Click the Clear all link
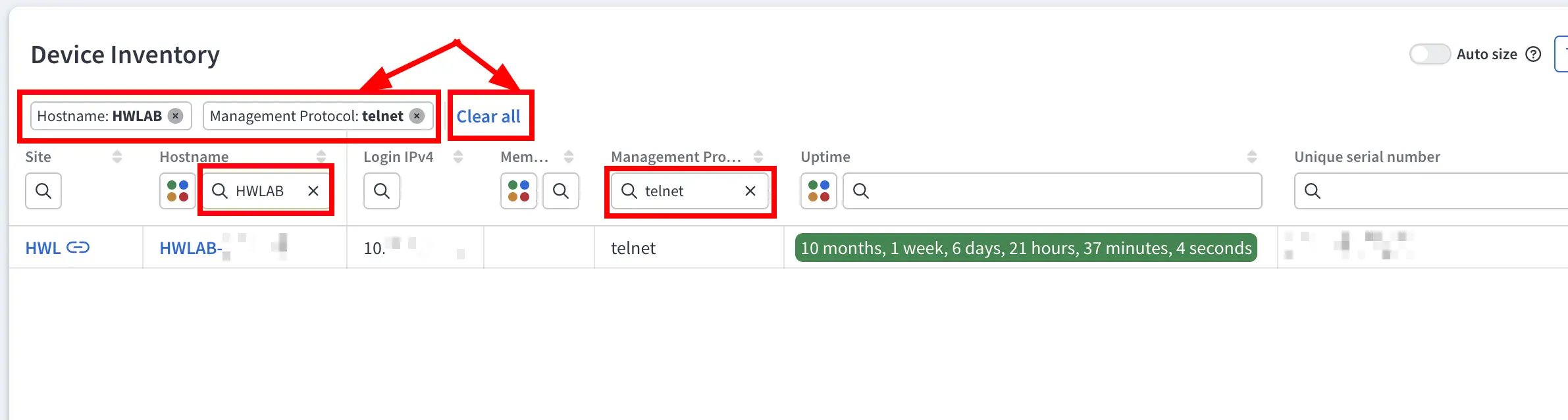1568x420 pixels. (489, 116)
